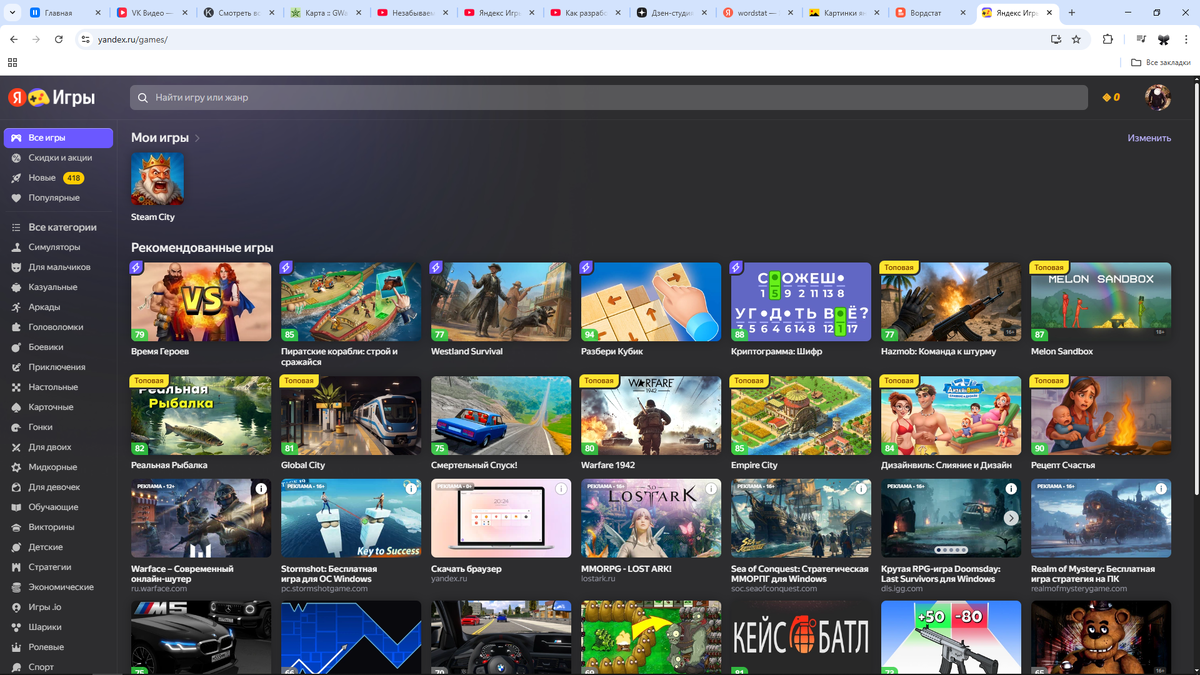1200x675 pixels.
Task: Advance Doomsday ad carousel with arrow
Action: [1011, 518]
